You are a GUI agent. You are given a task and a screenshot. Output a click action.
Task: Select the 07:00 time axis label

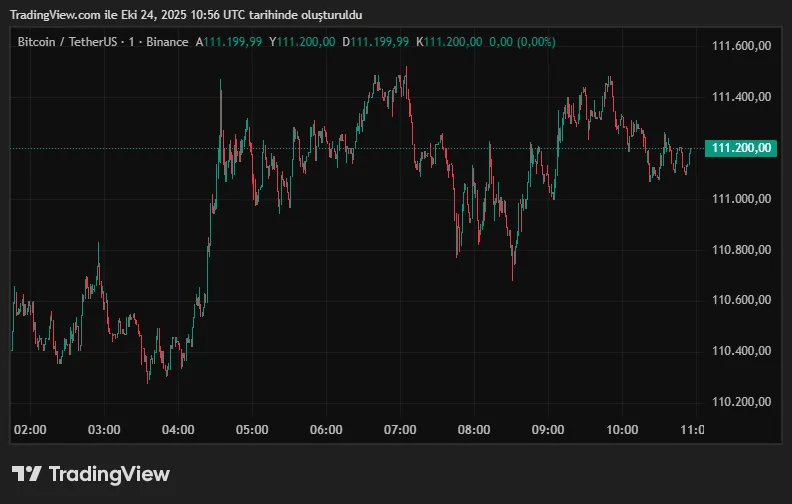coord(400,429)
